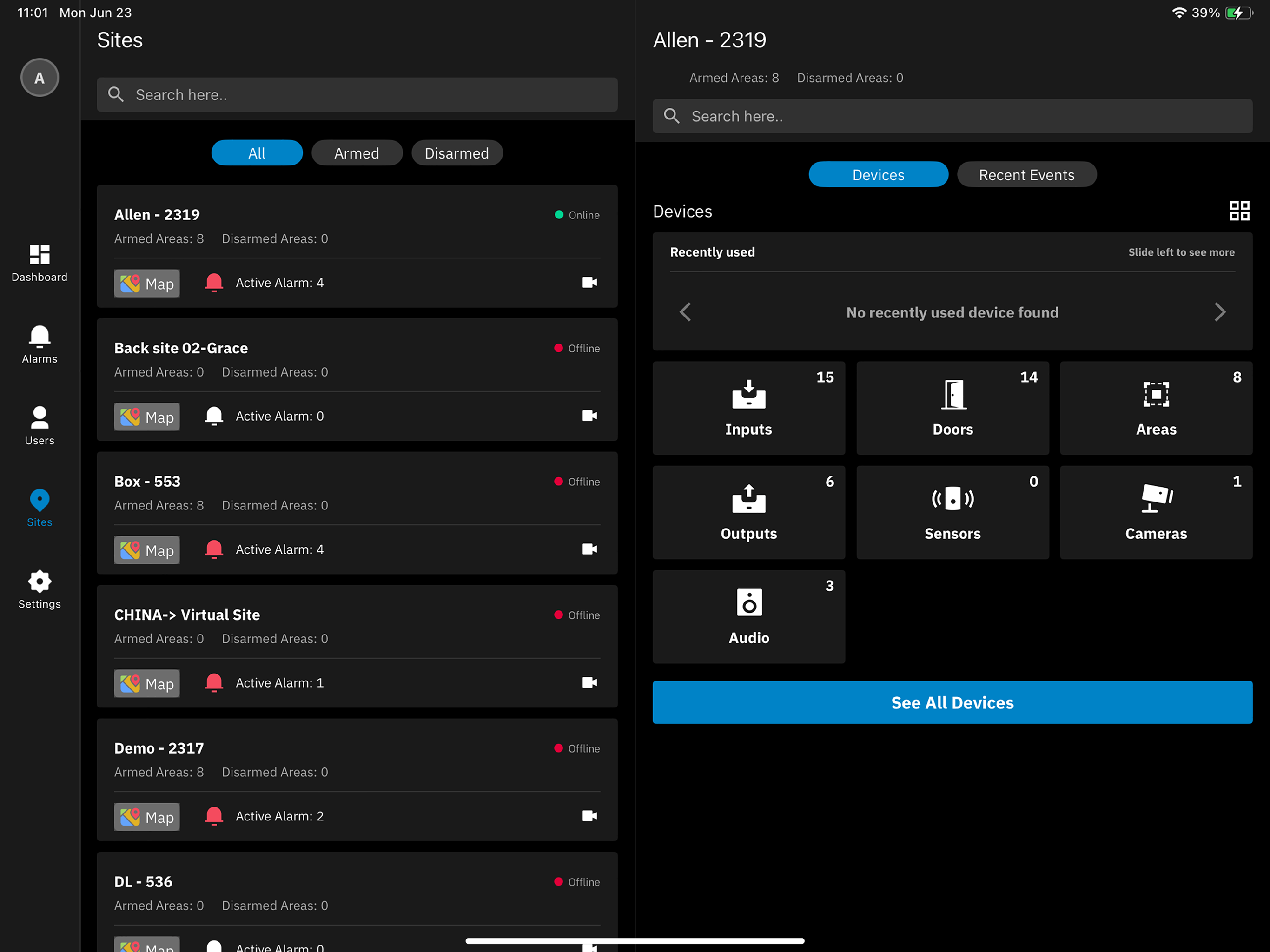Open camera view for Allen - 2319

click(x=589, y=283)
